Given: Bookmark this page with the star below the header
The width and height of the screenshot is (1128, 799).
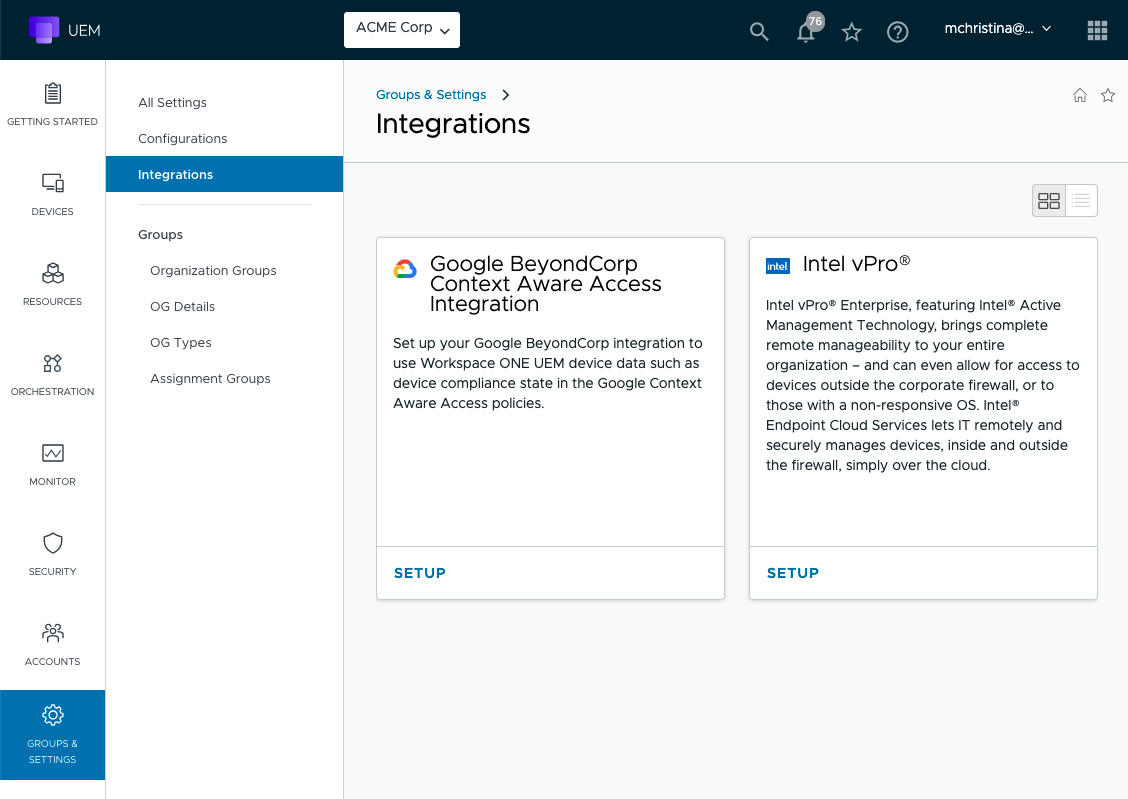Looking at the screenshot, I should click(x=1108, y=95).
